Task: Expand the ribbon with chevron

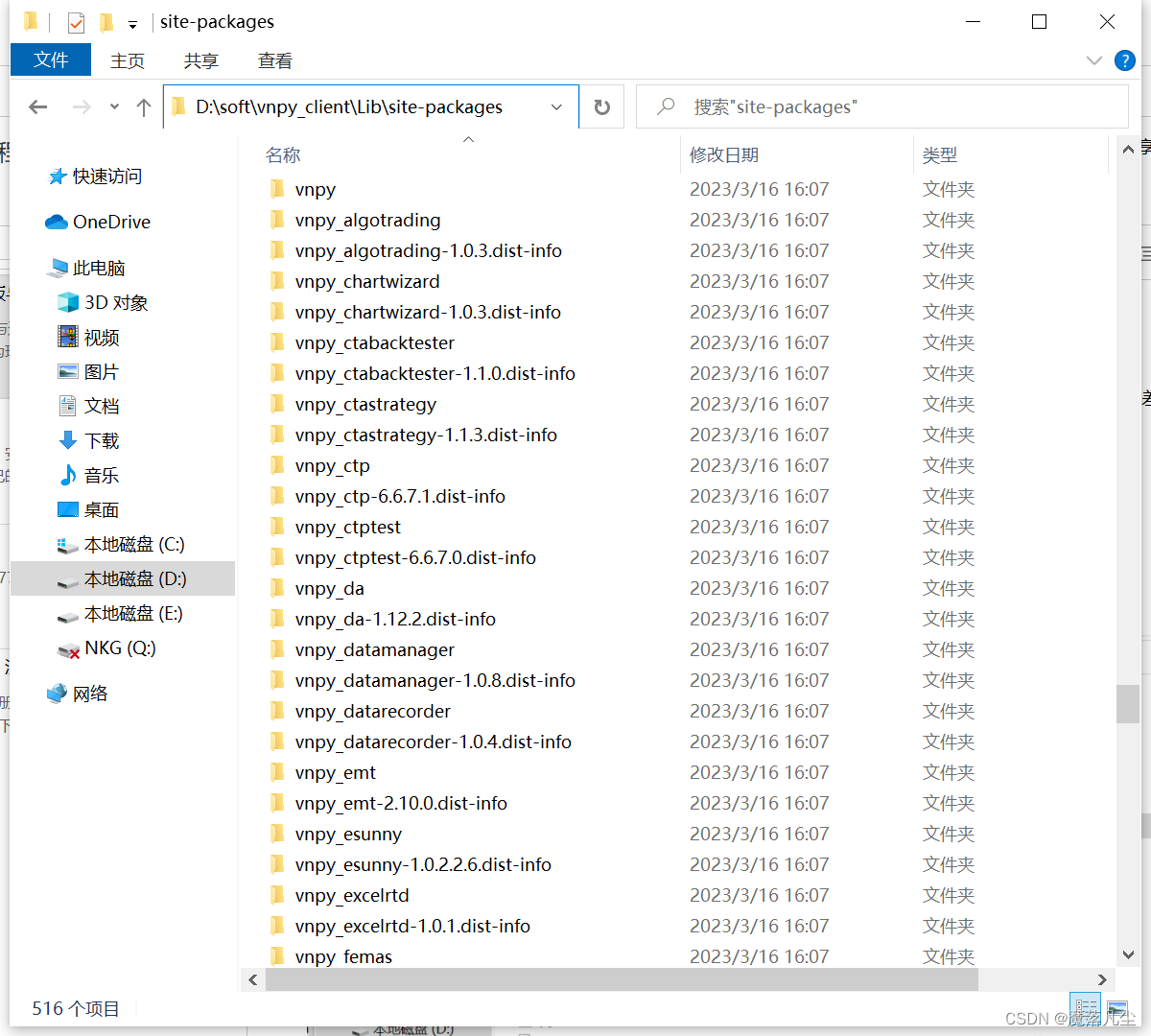Action: click(1094, 60)
